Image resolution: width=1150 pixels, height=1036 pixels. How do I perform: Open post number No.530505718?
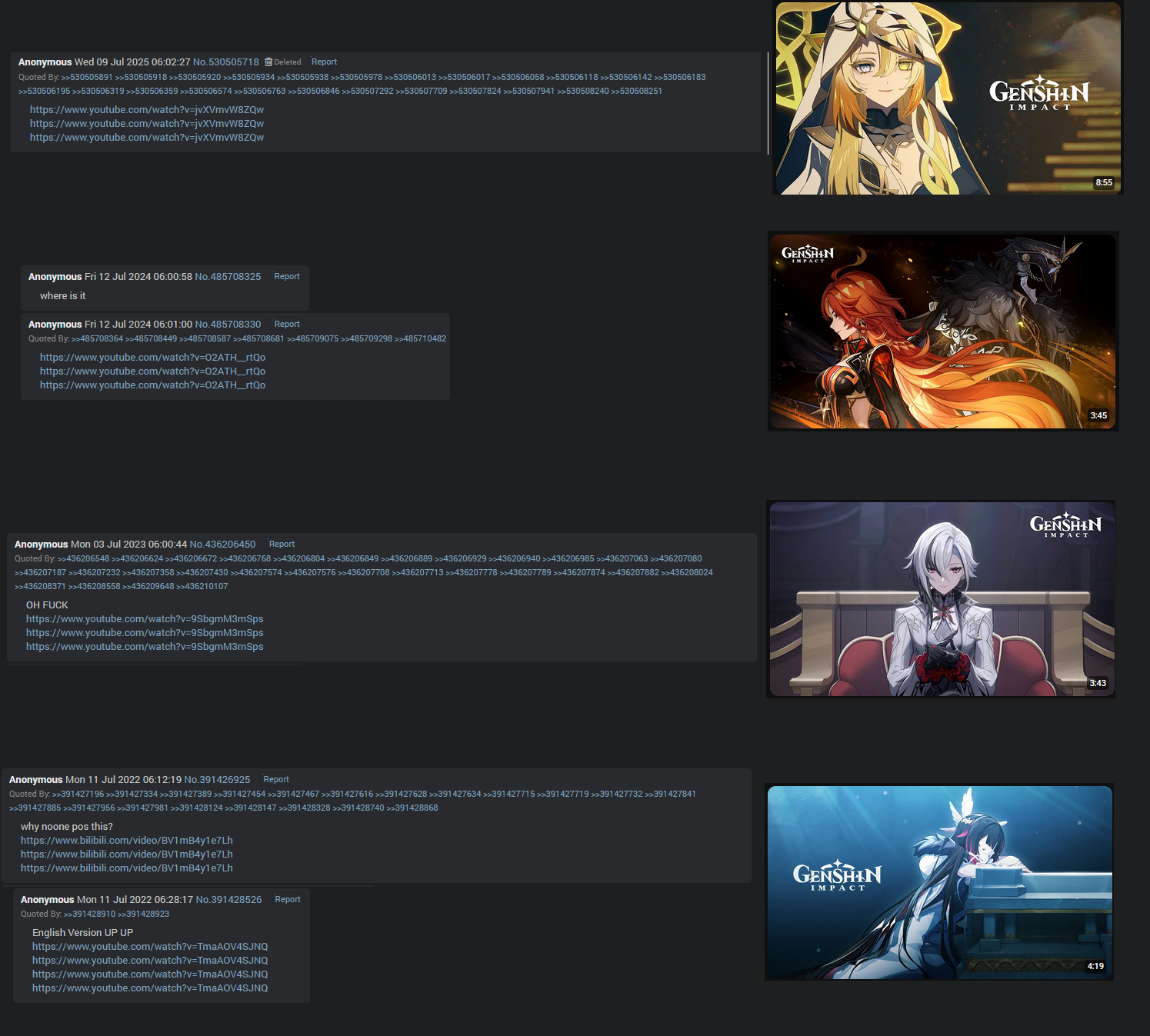(x=226, y=62)
